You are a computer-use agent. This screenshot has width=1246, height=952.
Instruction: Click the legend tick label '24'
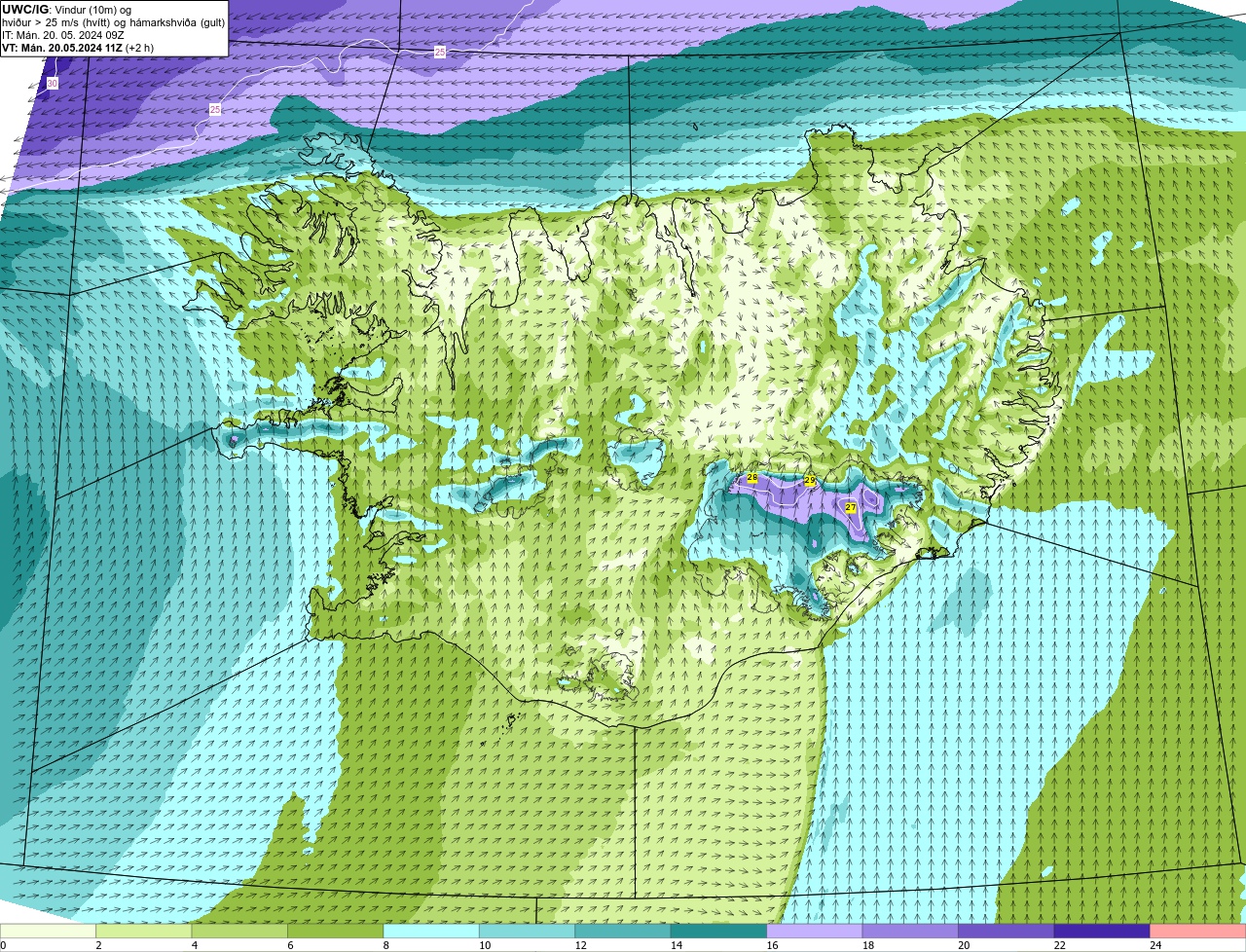1155,945
